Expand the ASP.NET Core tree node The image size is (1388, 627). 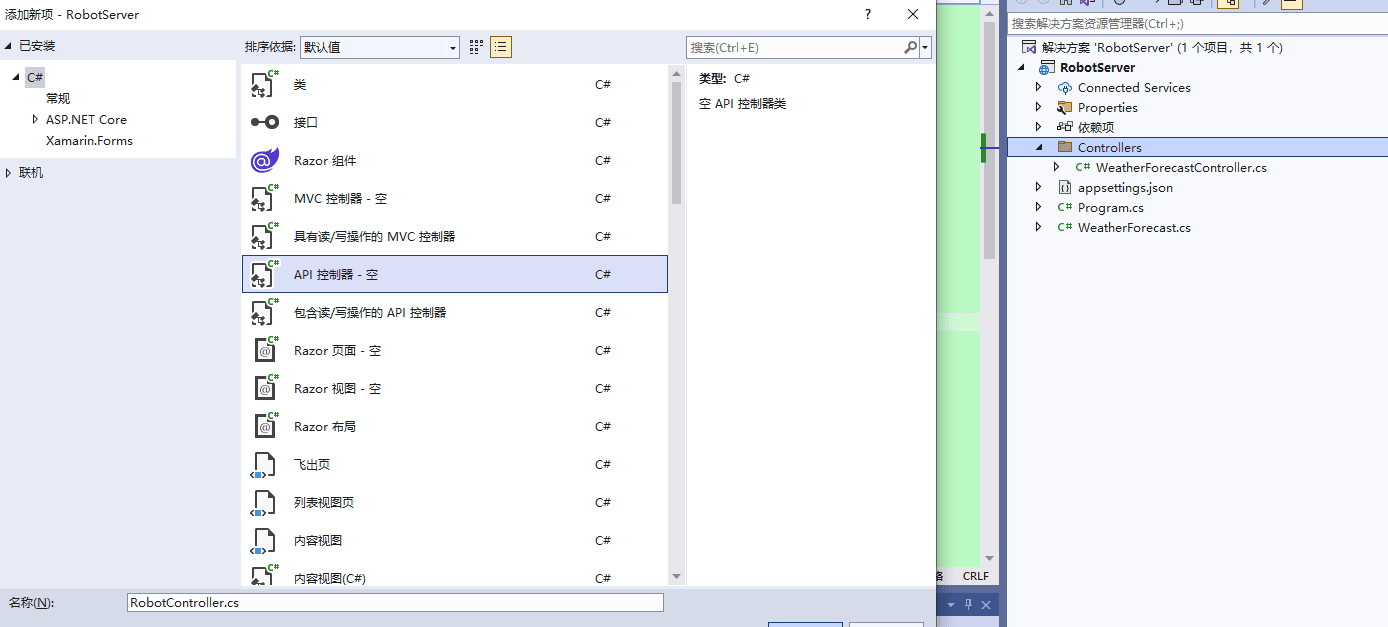click(x=34, y=119)
